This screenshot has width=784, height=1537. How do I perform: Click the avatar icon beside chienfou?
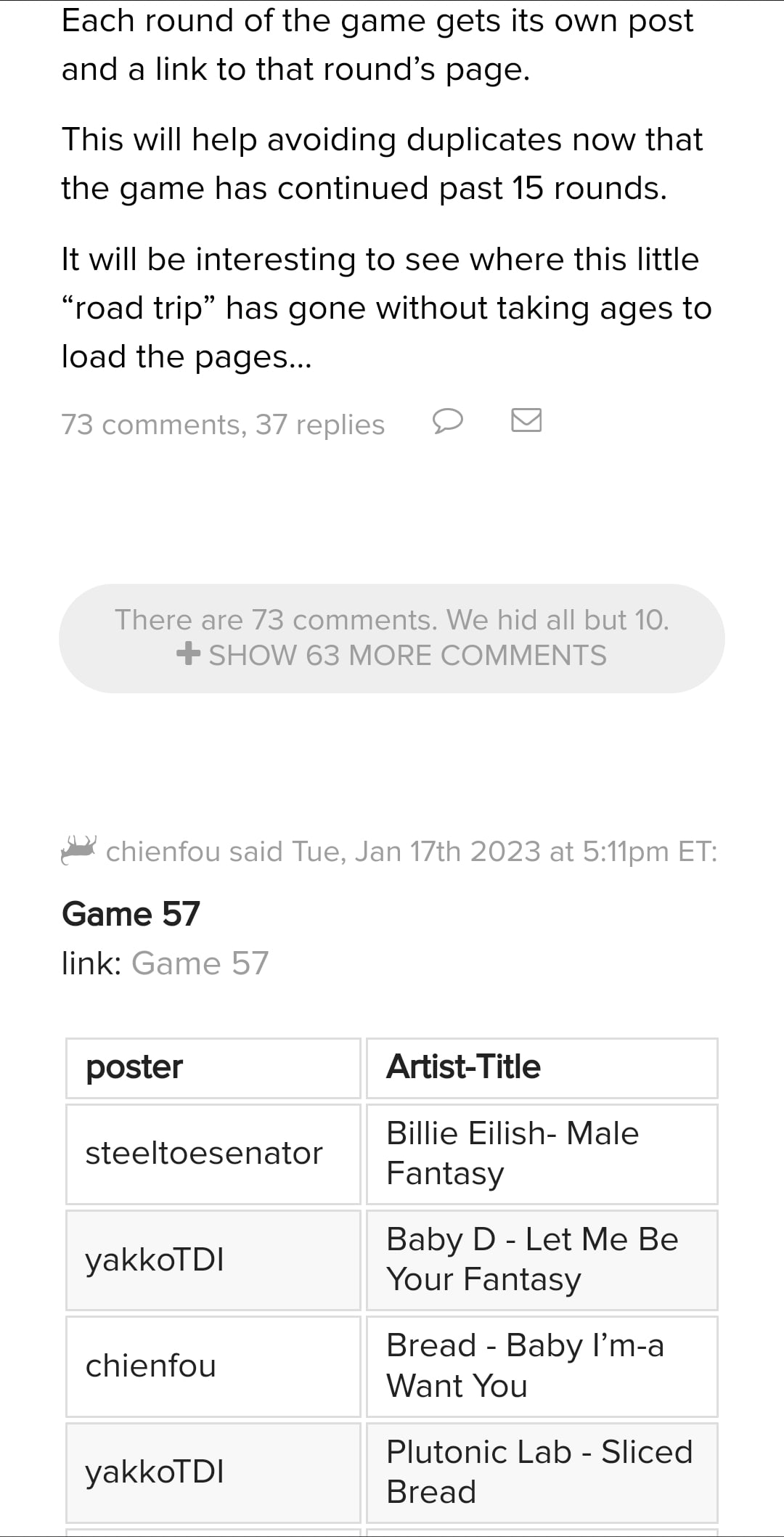78,849
